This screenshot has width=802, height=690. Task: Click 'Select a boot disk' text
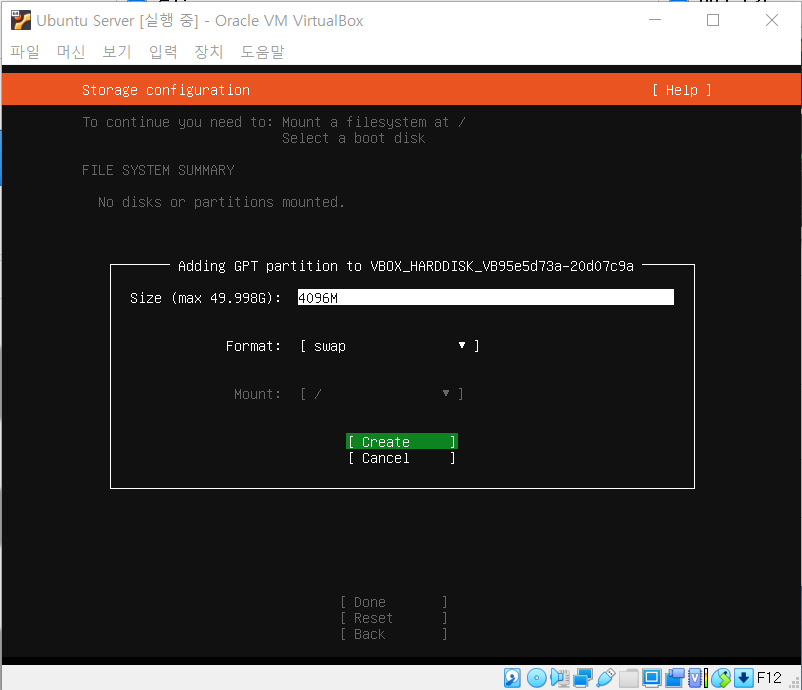click(353, 139)
